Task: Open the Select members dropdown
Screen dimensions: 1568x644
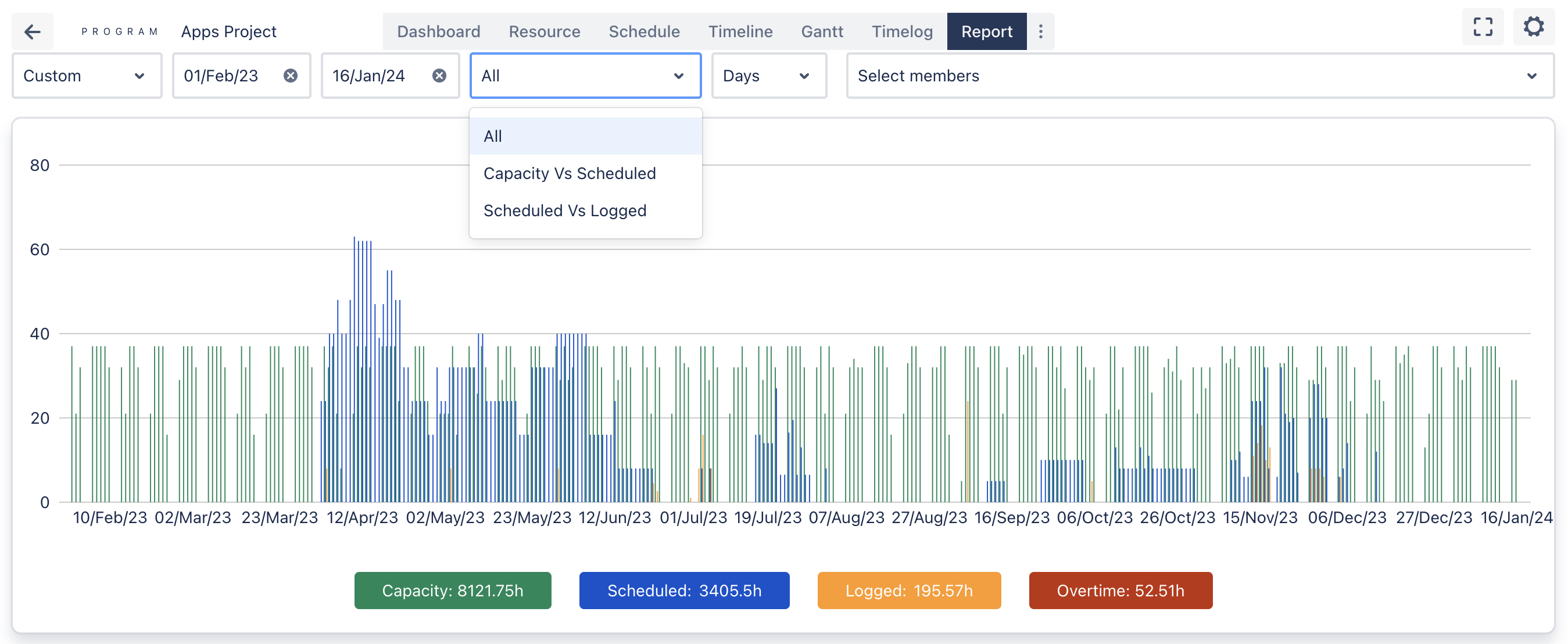Action: pyautogui.click(x=1199, y=76)
